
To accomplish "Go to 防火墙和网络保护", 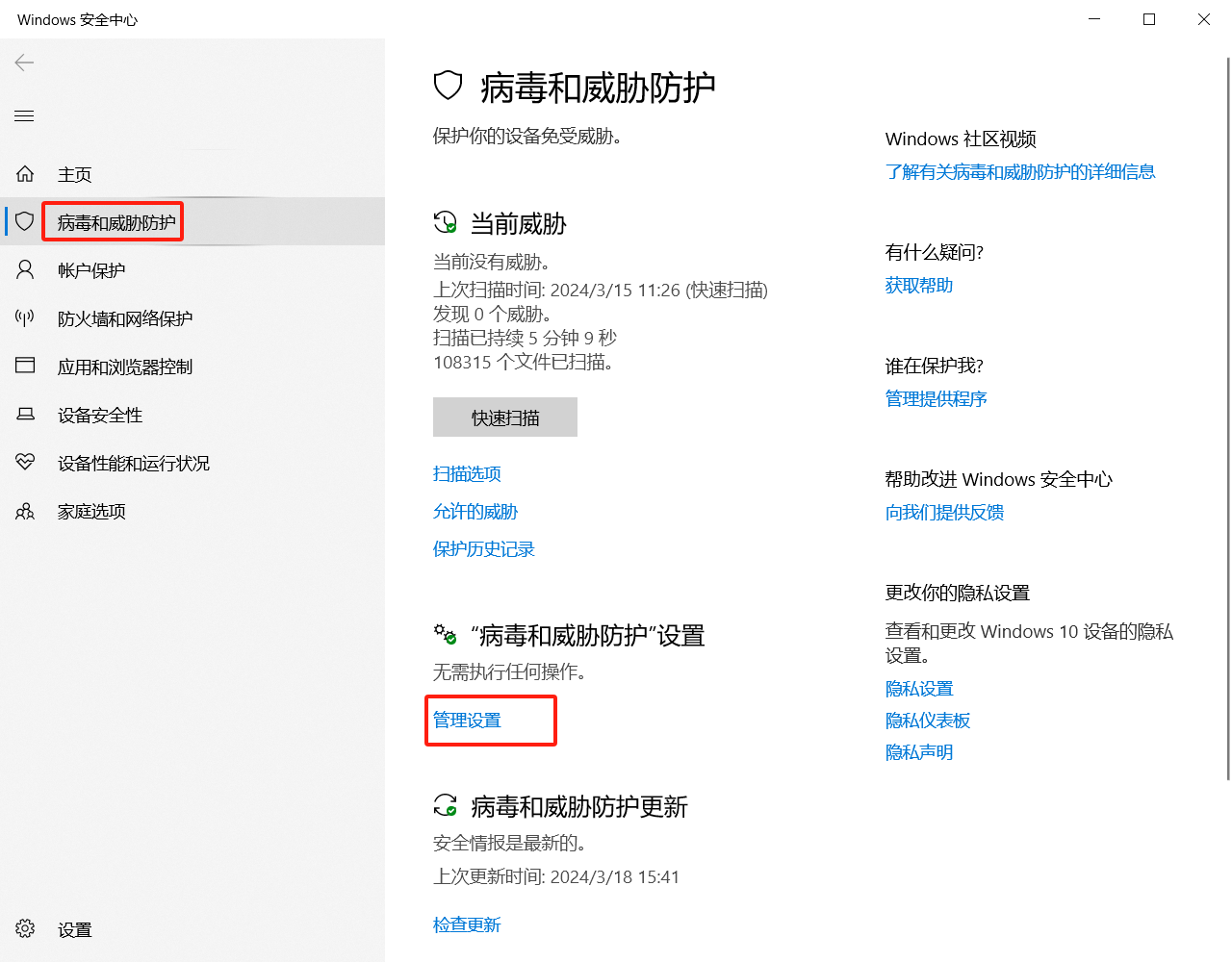I will point(192,318).
